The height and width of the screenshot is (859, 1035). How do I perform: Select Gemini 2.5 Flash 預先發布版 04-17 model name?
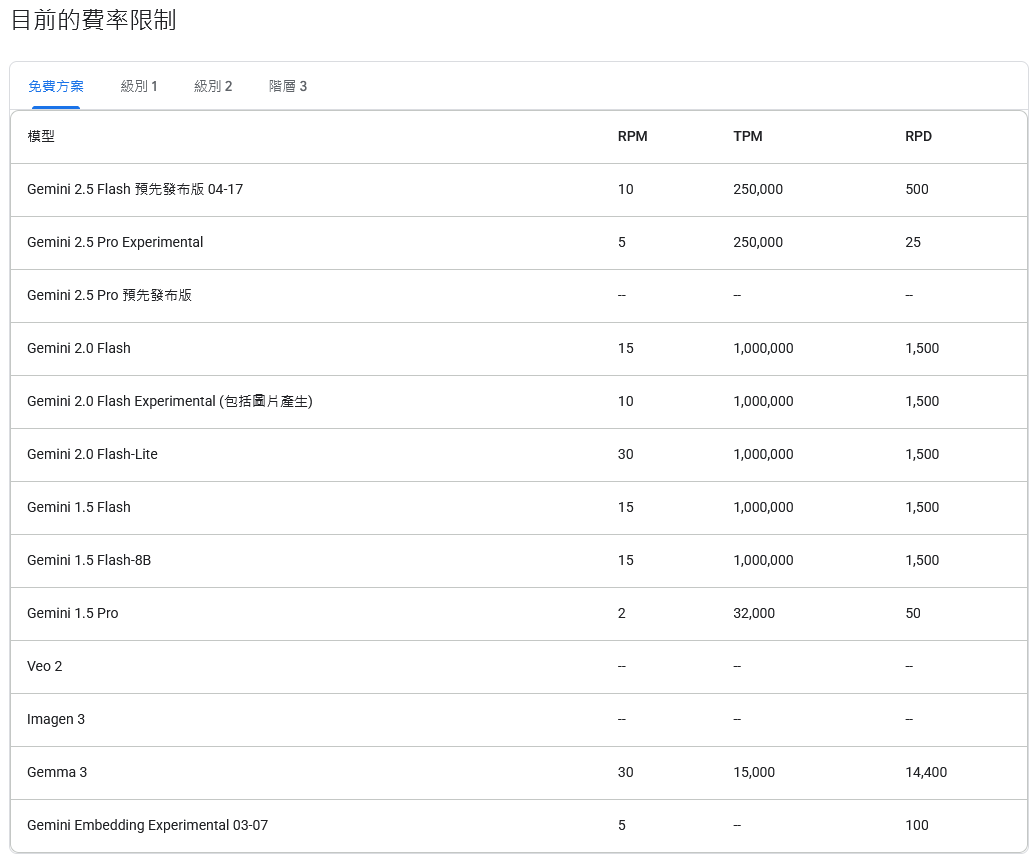tap(135, 189)
